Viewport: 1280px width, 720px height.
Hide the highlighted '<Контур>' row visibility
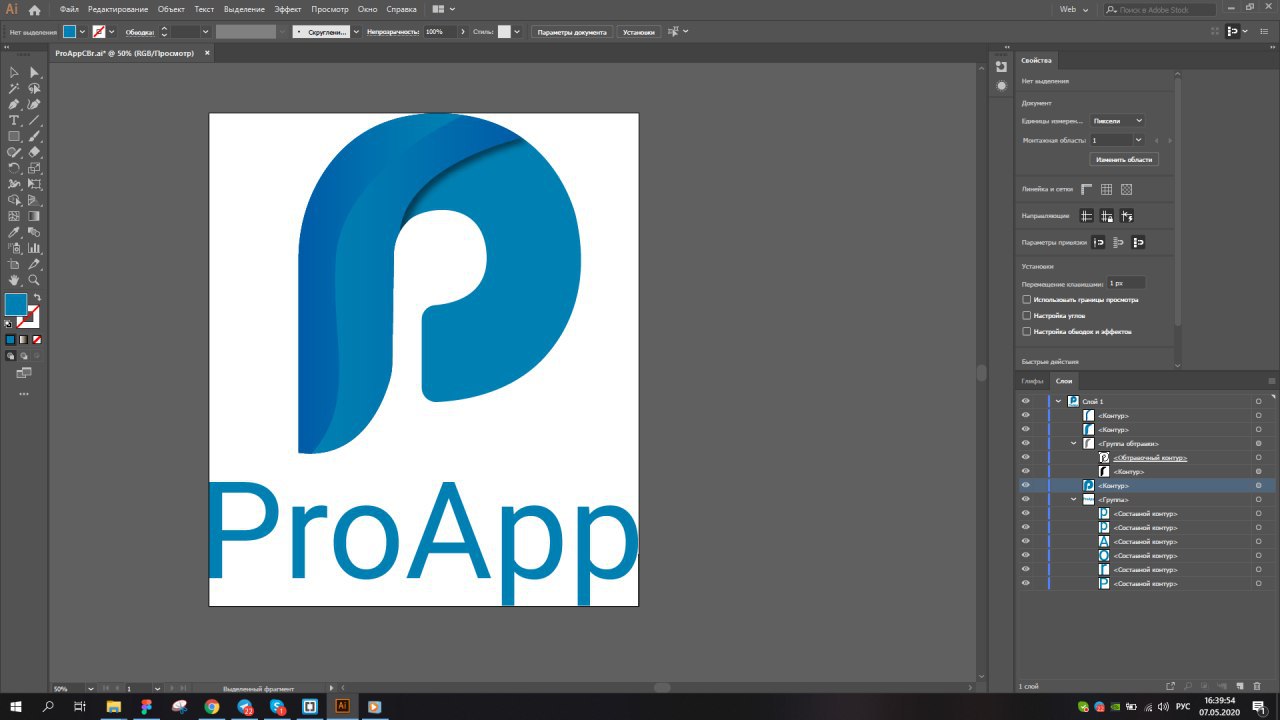[1025, 485]
